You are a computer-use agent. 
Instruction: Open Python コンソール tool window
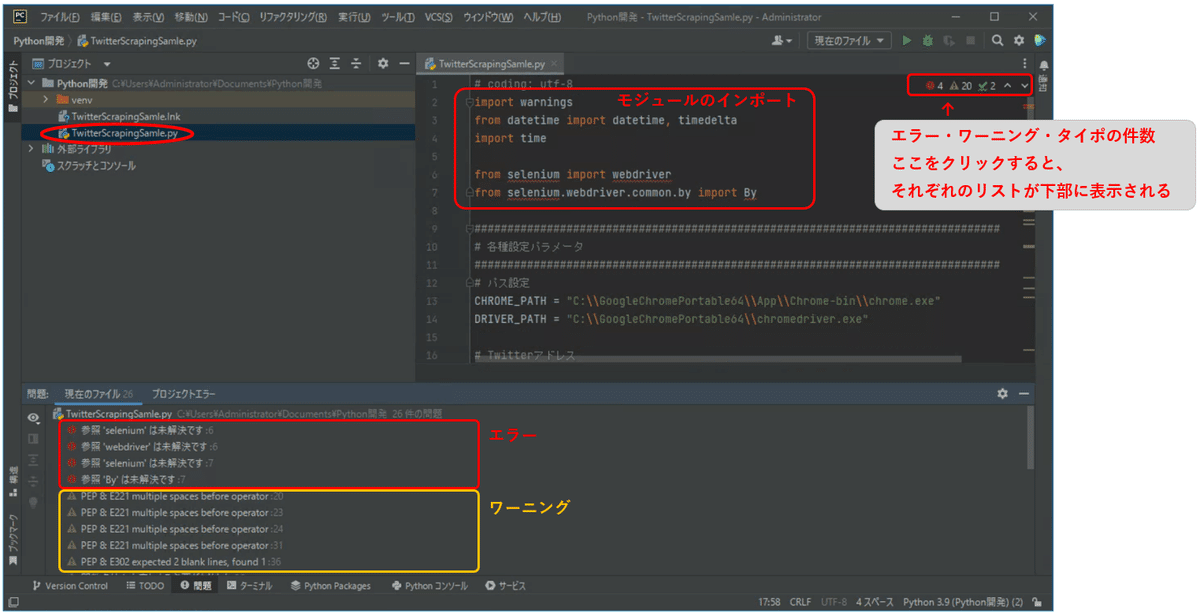coord(430,586)
